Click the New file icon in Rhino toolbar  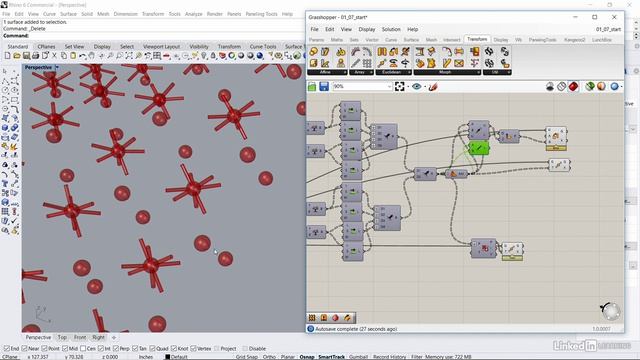tap(7, 56)
